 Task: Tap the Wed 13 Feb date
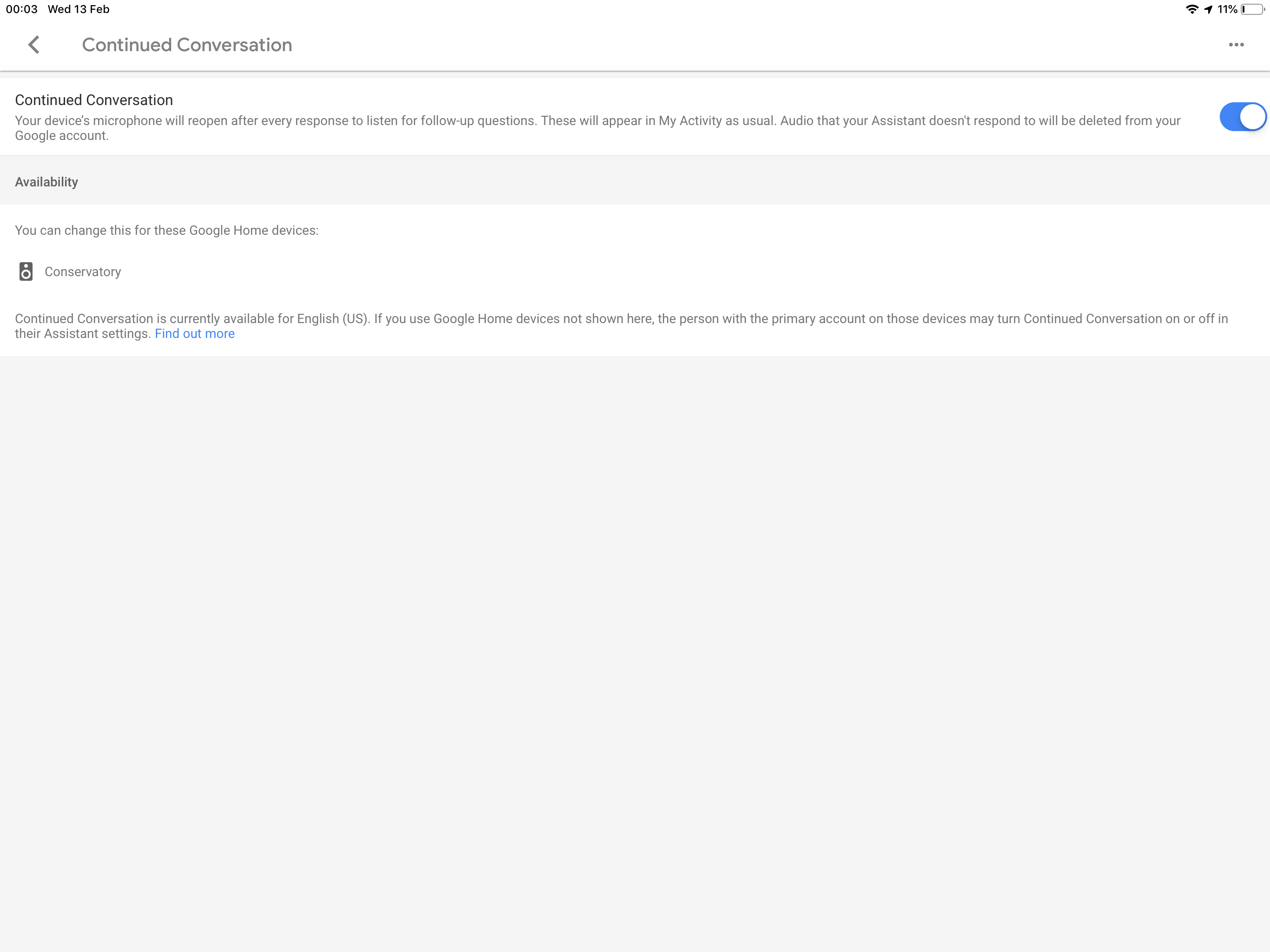click(78, 9)
